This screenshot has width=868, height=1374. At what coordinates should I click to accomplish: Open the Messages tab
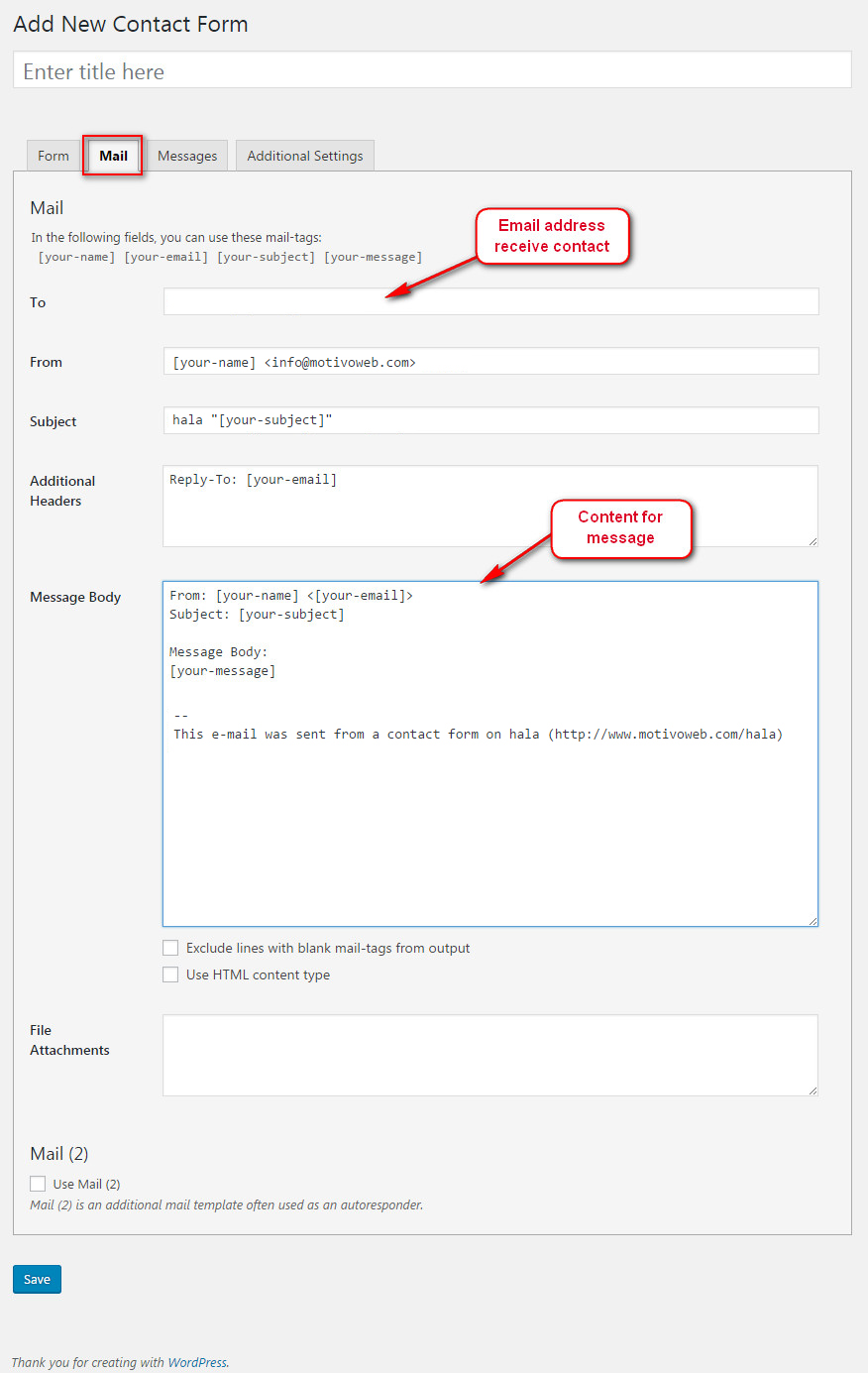187,156
